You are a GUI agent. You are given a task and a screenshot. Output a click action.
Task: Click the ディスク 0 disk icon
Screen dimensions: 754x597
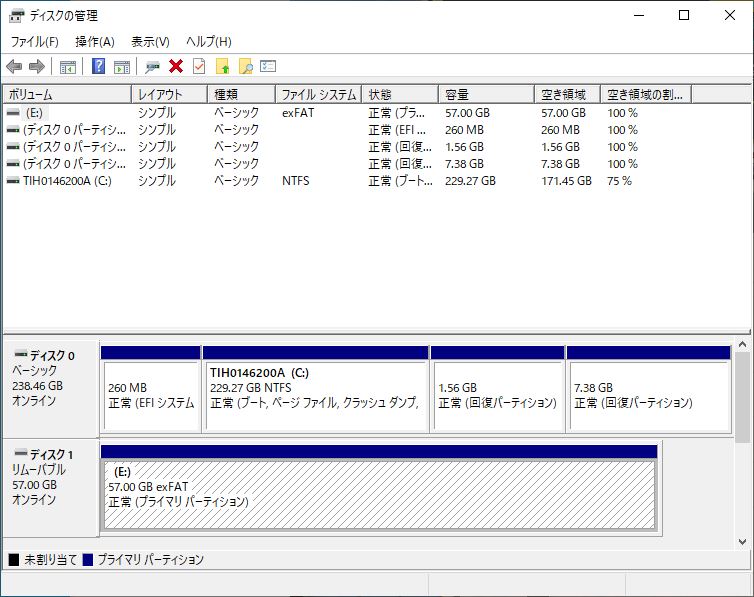21,355
